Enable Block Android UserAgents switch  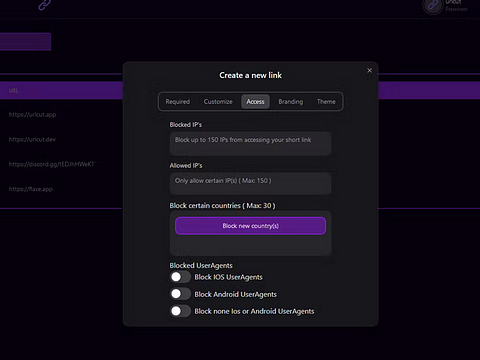[180, 294]
